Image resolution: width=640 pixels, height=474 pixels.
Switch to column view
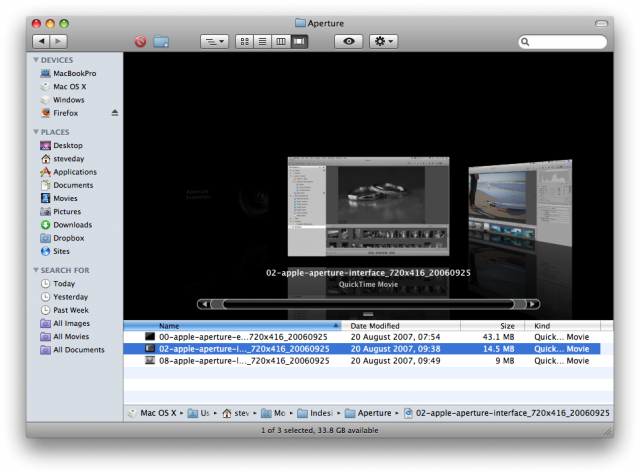pyautogui.click(x=281, y=42)
